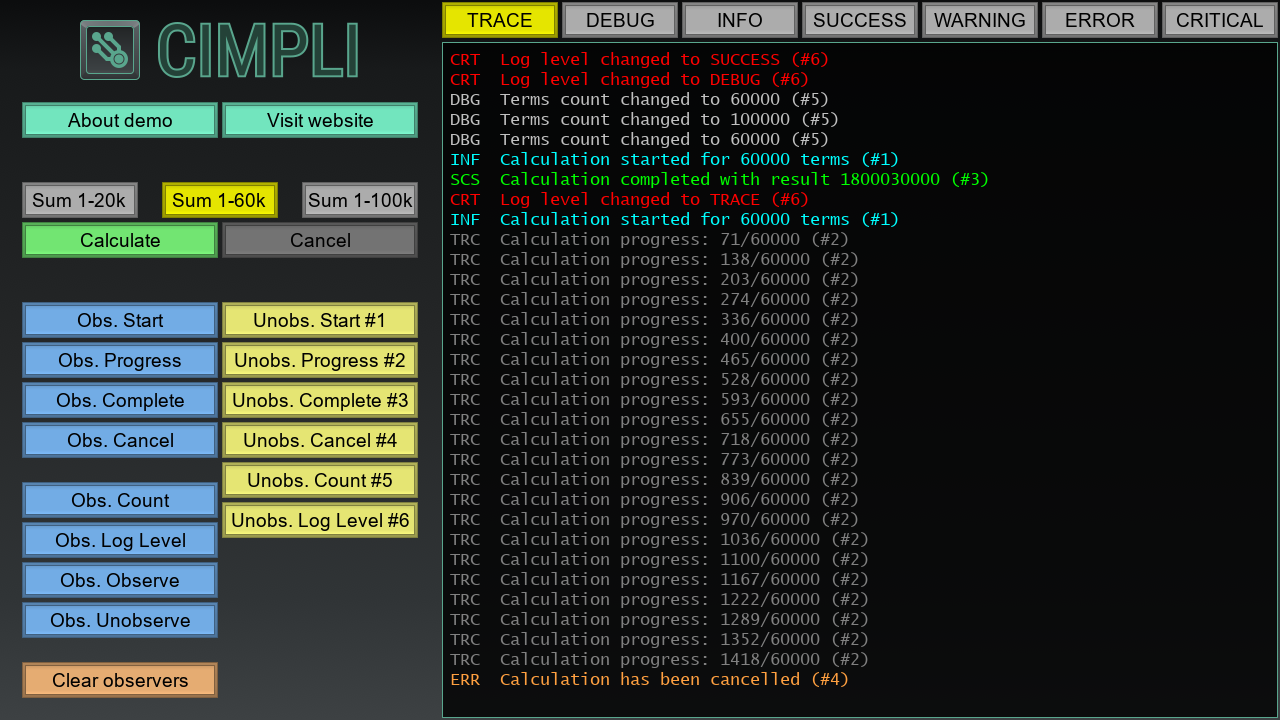
Task: Select progress line '1100/60000'
Action: pos(660,560)
